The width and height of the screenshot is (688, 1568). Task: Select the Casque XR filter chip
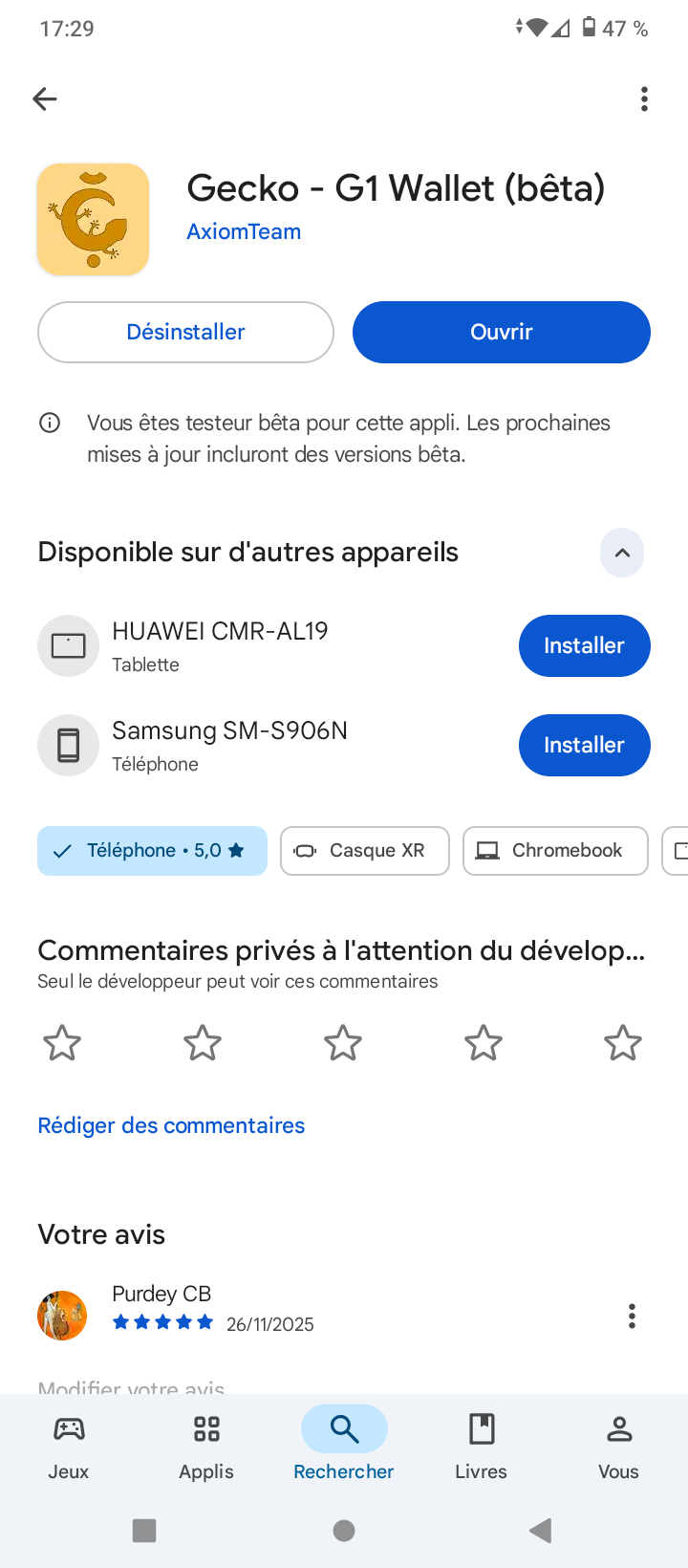pos(364,850)
